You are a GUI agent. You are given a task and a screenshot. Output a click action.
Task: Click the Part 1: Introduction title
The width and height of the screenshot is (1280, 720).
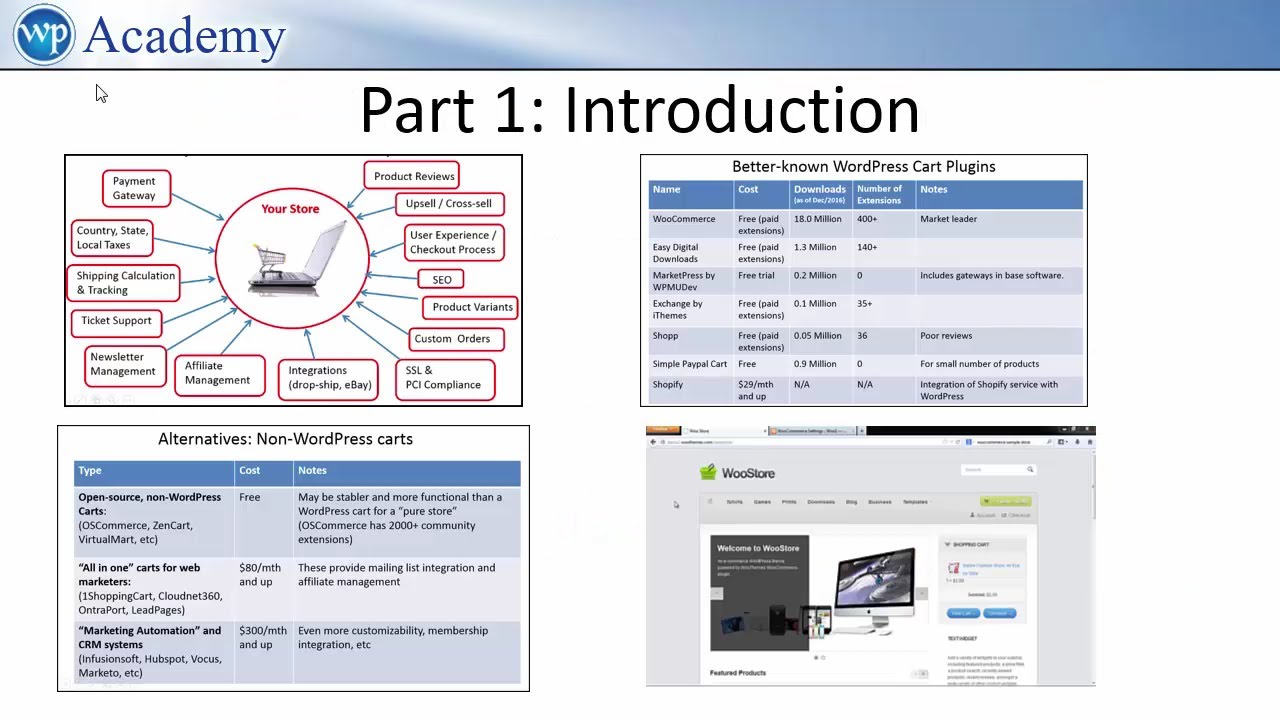coord(640,110)
